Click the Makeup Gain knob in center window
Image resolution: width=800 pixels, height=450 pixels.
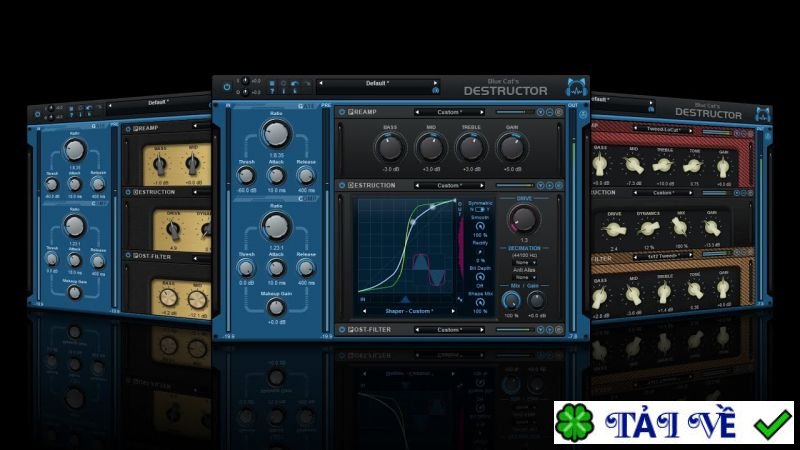[x=276, y=308]
